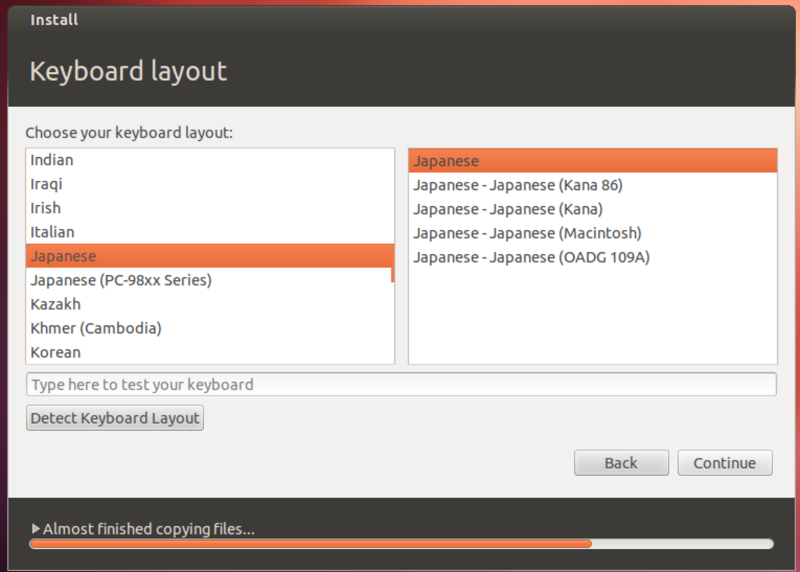
Task: Click the 'Type here to test your keyboard' field
Action: coord(401,384)
